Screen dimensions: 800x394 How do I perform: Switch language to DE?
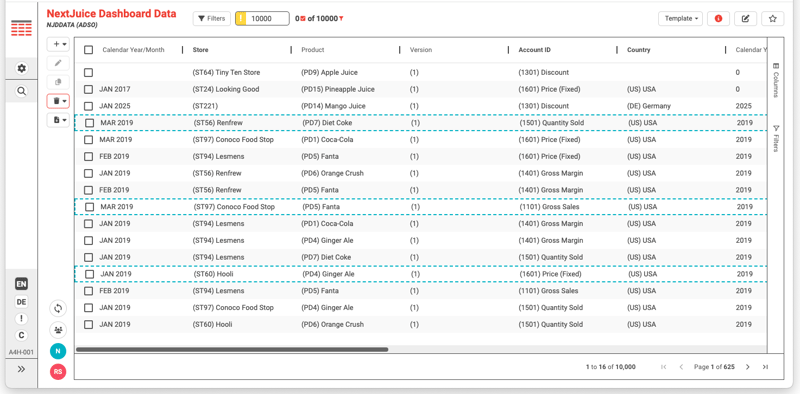click(21, 302)
